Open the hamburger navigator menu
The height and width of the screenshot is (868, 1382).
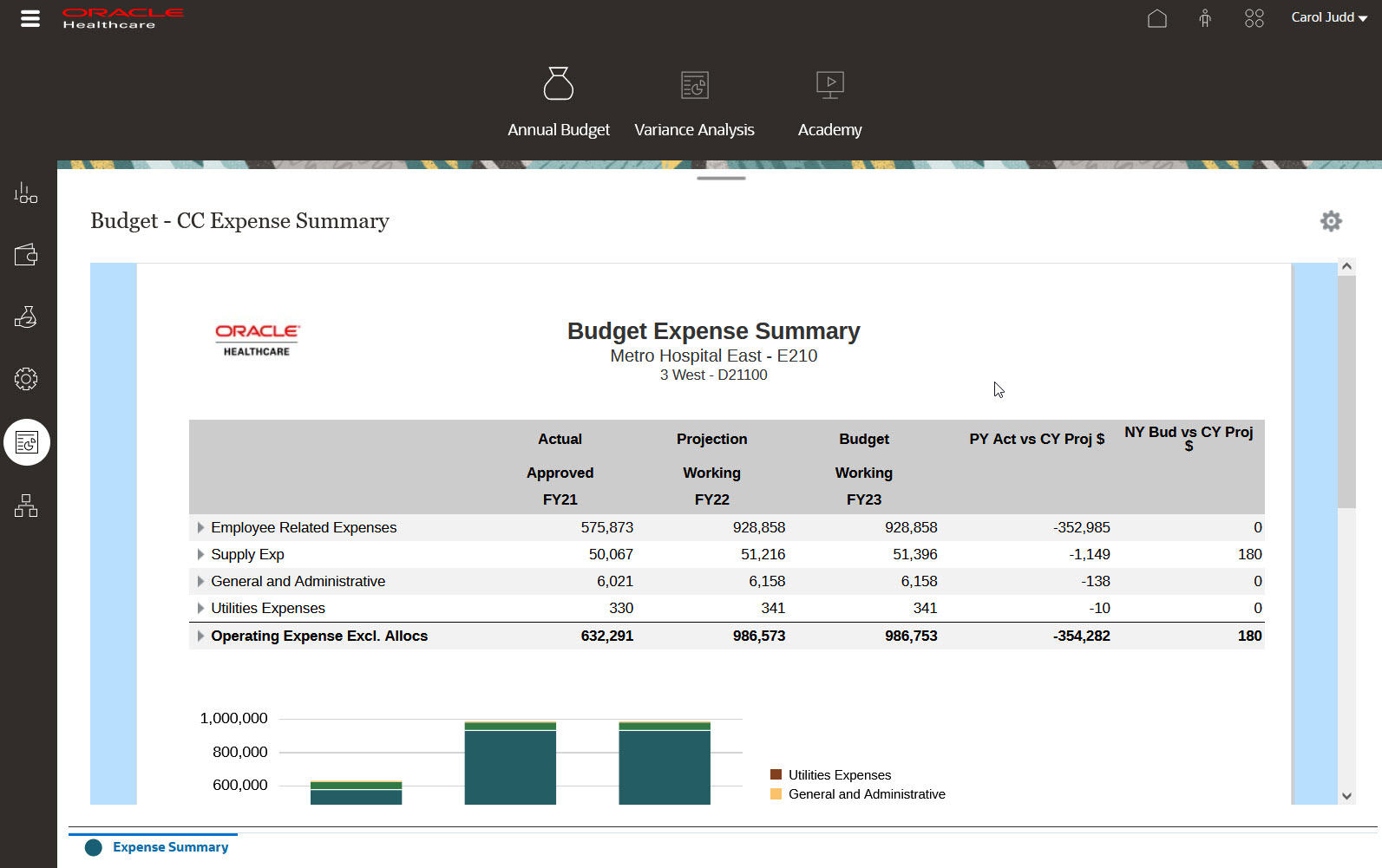click(30, 18)
